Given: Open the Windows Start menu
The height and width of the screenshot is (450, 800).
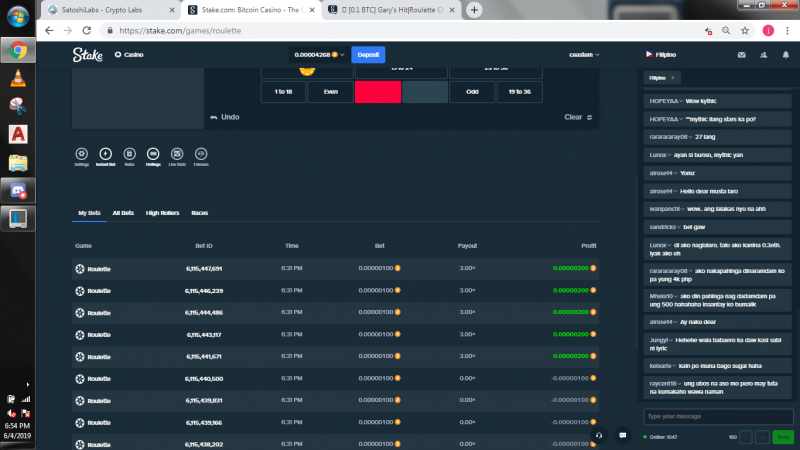Looking at the screenshot, I should click(x=18, y=16).
